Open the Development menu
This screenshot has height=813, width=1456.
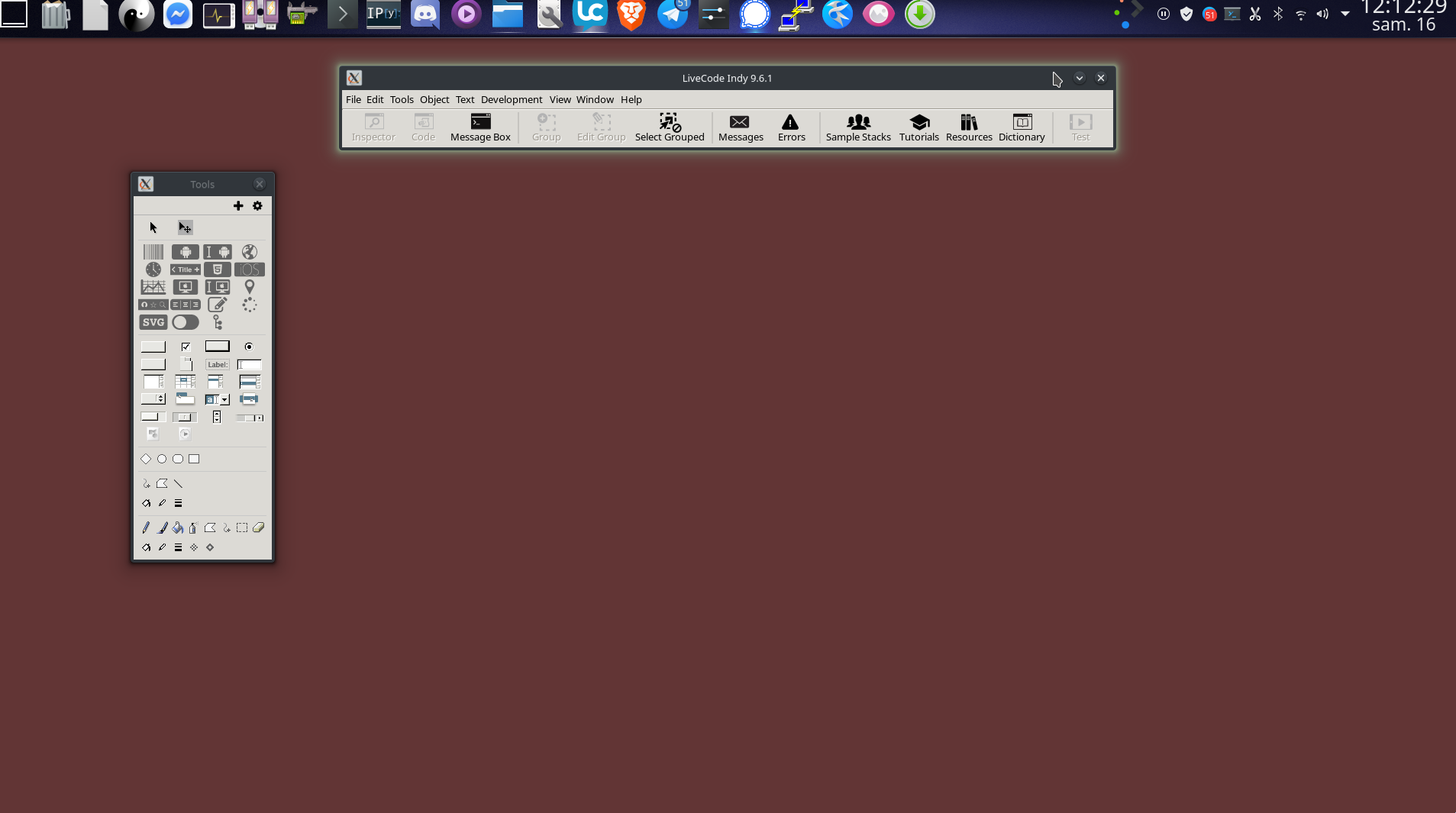(x=512, y=99)
